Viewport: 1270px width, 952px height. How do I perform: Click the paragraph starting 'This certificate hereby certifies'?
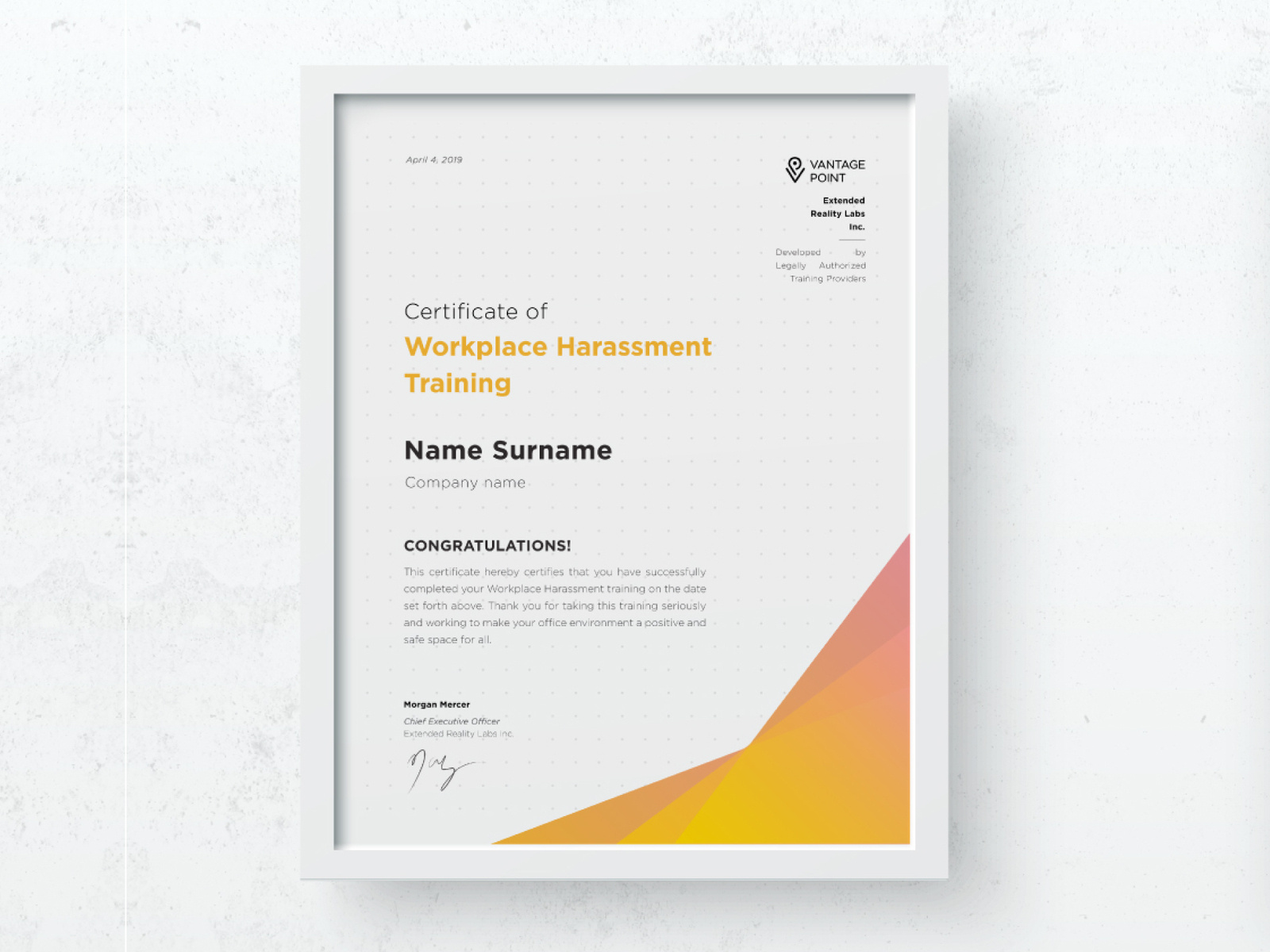point(555,605)
